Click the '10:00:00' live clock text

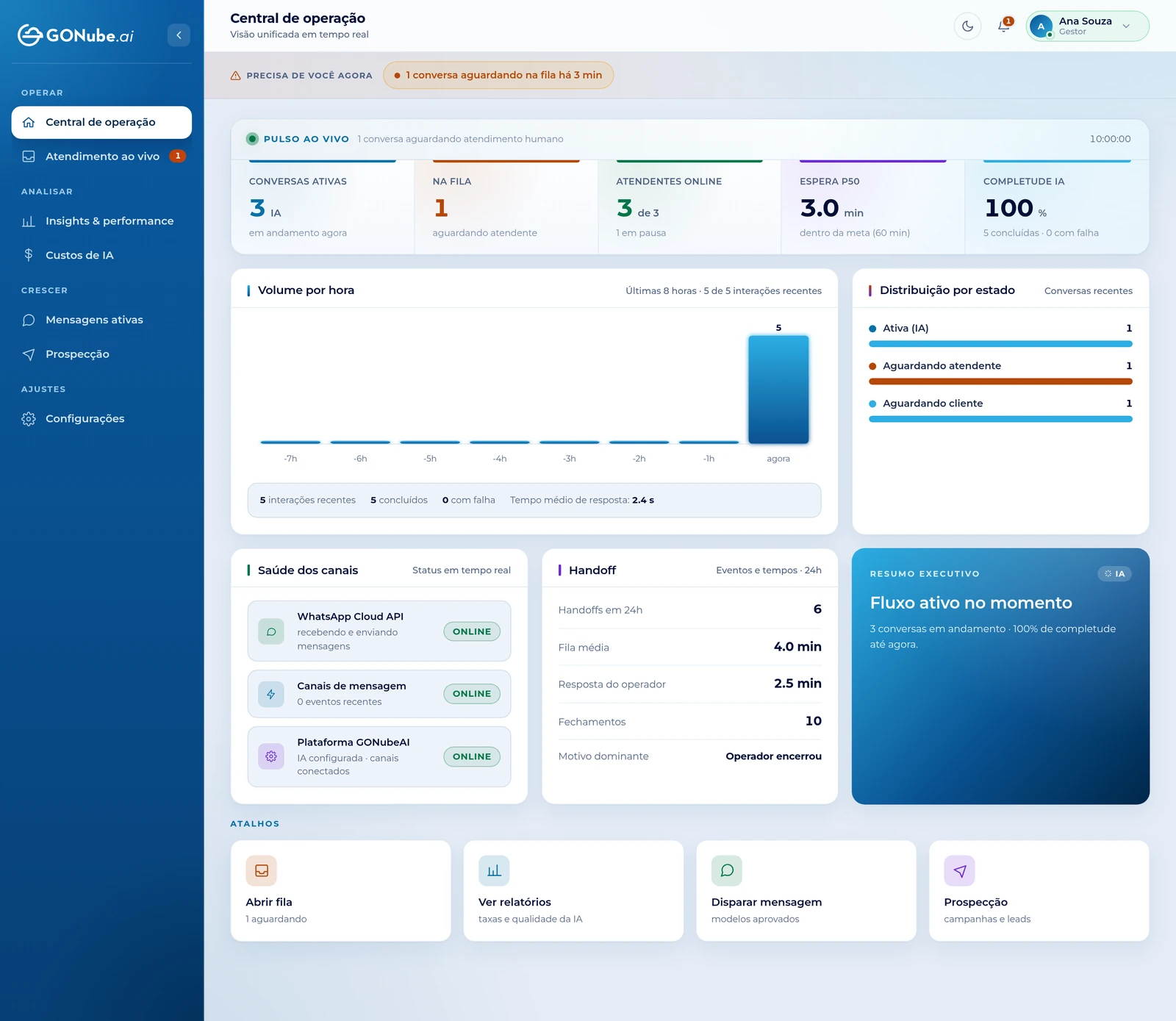[x=1110, y=139]
